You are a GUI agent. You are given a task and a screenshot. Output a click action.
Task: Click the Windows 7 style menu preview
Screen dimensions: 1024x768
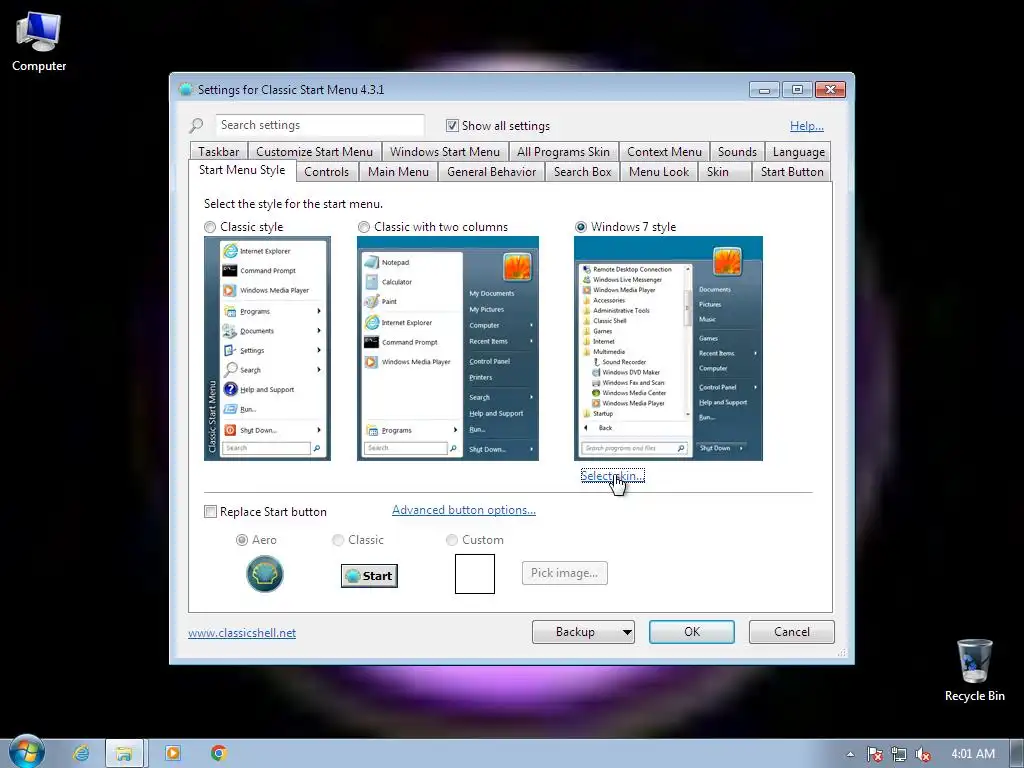[668, 348]
